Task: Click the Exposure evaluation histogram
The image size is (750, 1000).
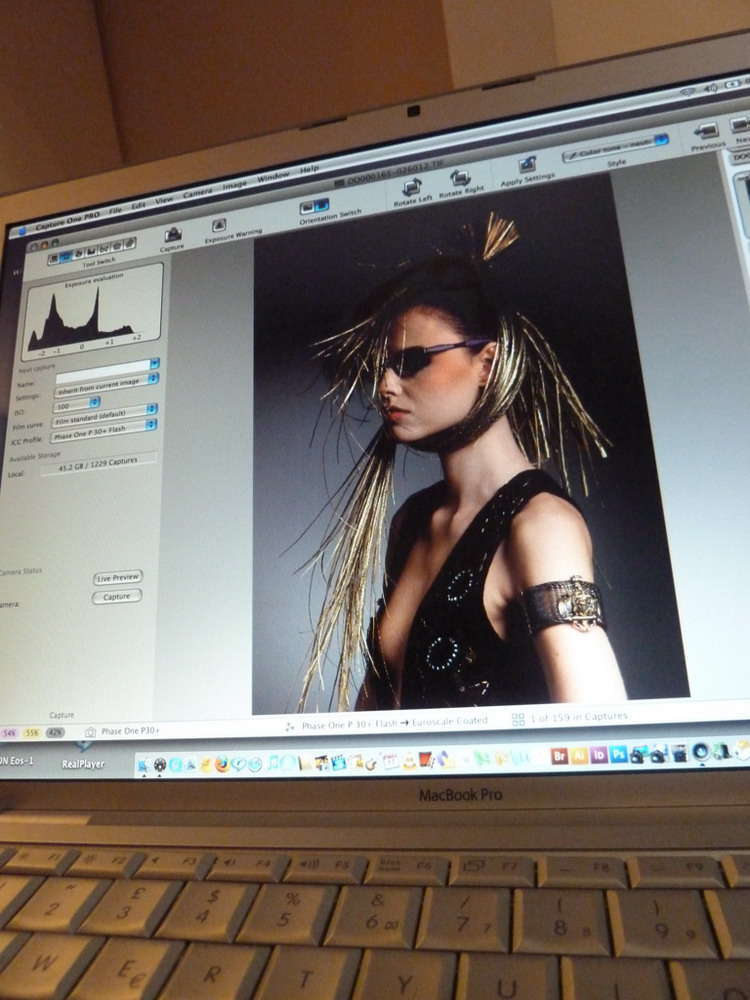Action: [x=90, y=314]
